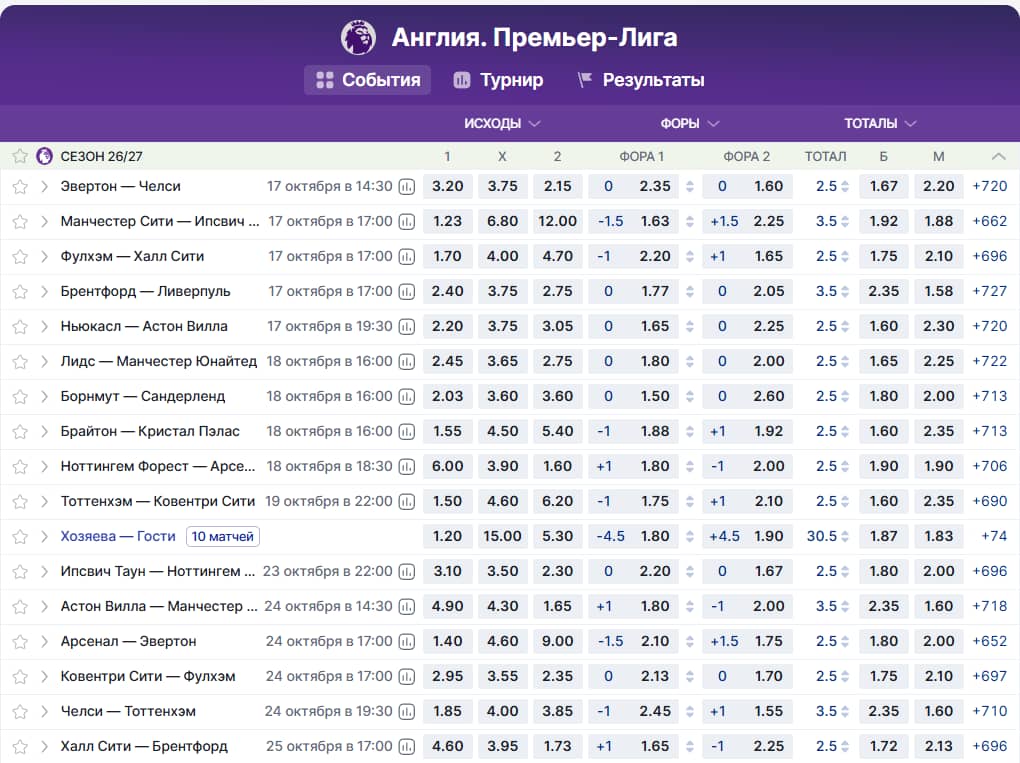1020x763 pixels.
Task: Open statistics icon for Ковентри Сити — Фулхэм
Action: pos(407,677)
